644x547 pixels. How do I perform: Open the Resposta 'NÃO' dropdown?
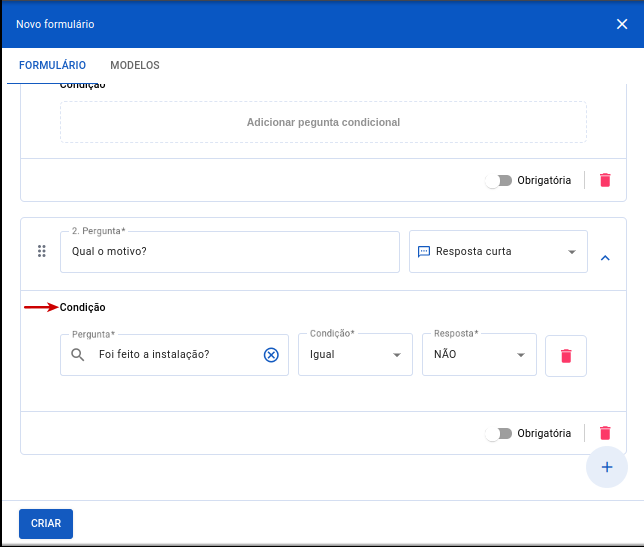(x=520, y=355)
